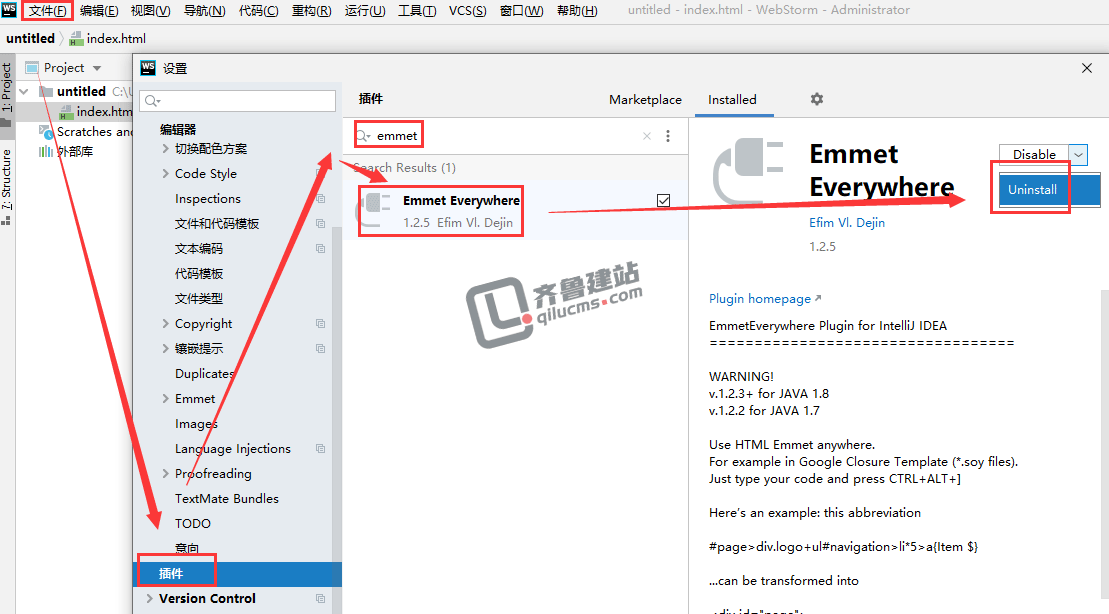The height and width of the screenshot is (614, 1109).
Task: Expand the Emmet settings node
Action: [x=166, y=398]
